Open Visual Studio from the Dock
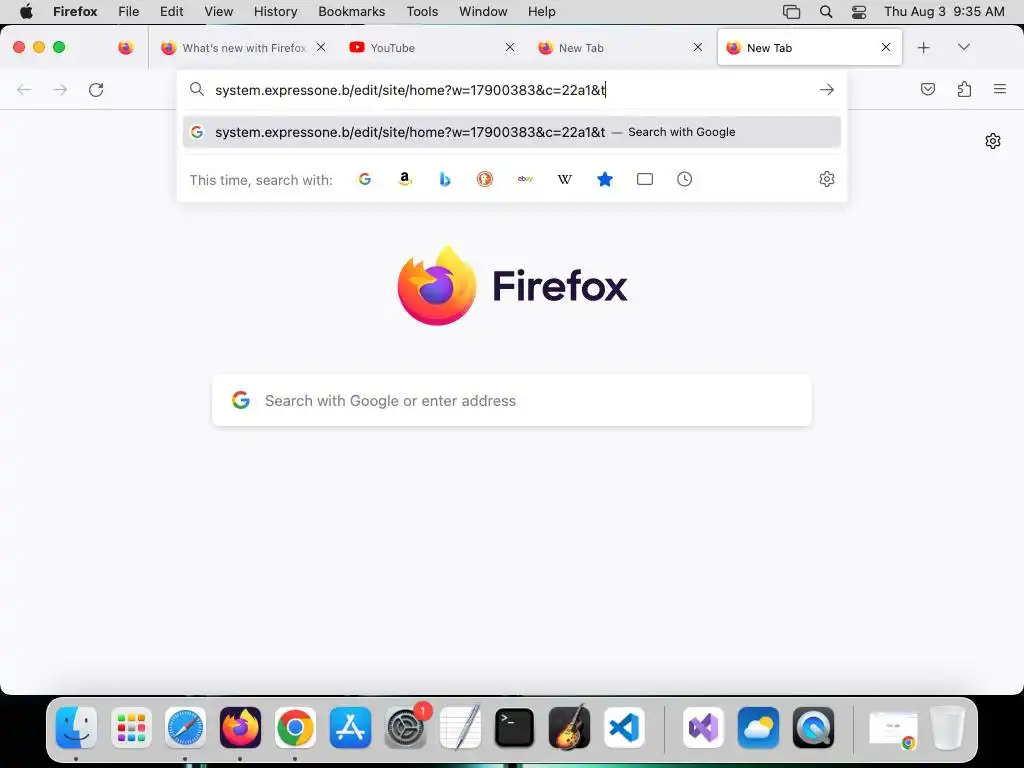 click(703, 728)
